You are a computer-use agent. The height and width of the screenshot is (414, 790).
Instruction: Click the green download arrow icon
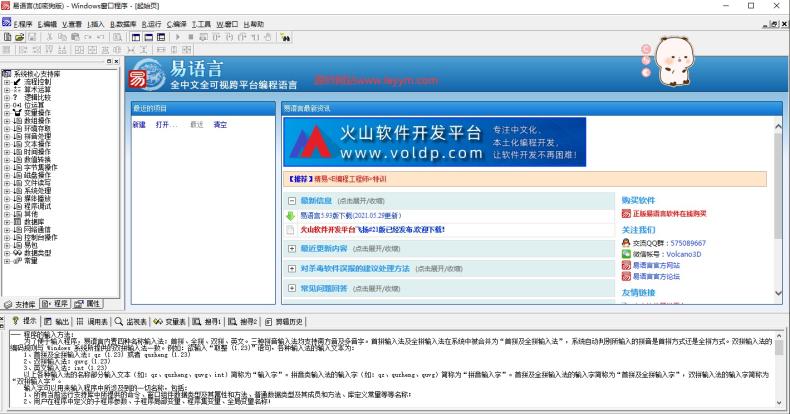pos(291,216)
